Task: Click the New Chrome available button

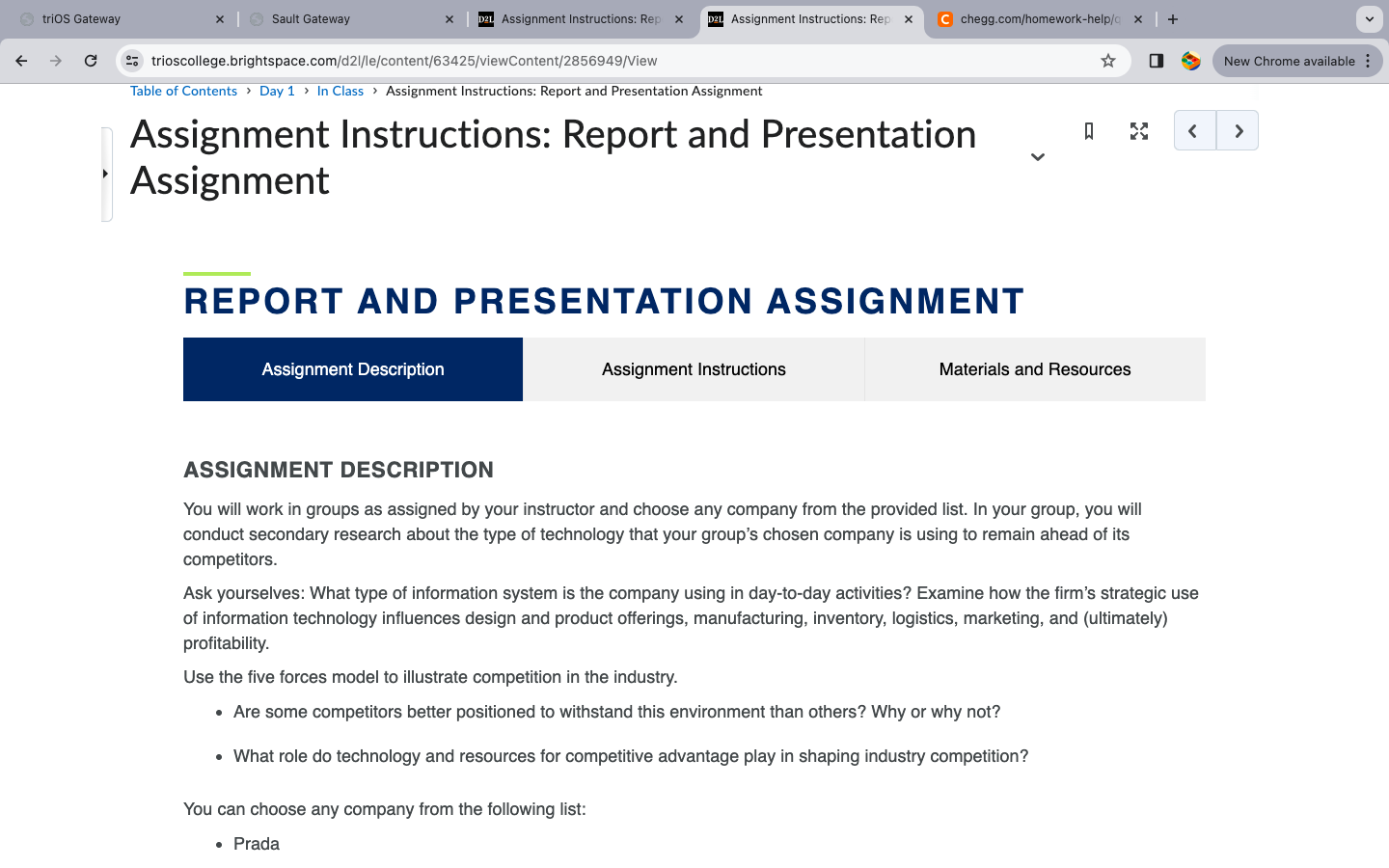Action: tap(1290, 60)
